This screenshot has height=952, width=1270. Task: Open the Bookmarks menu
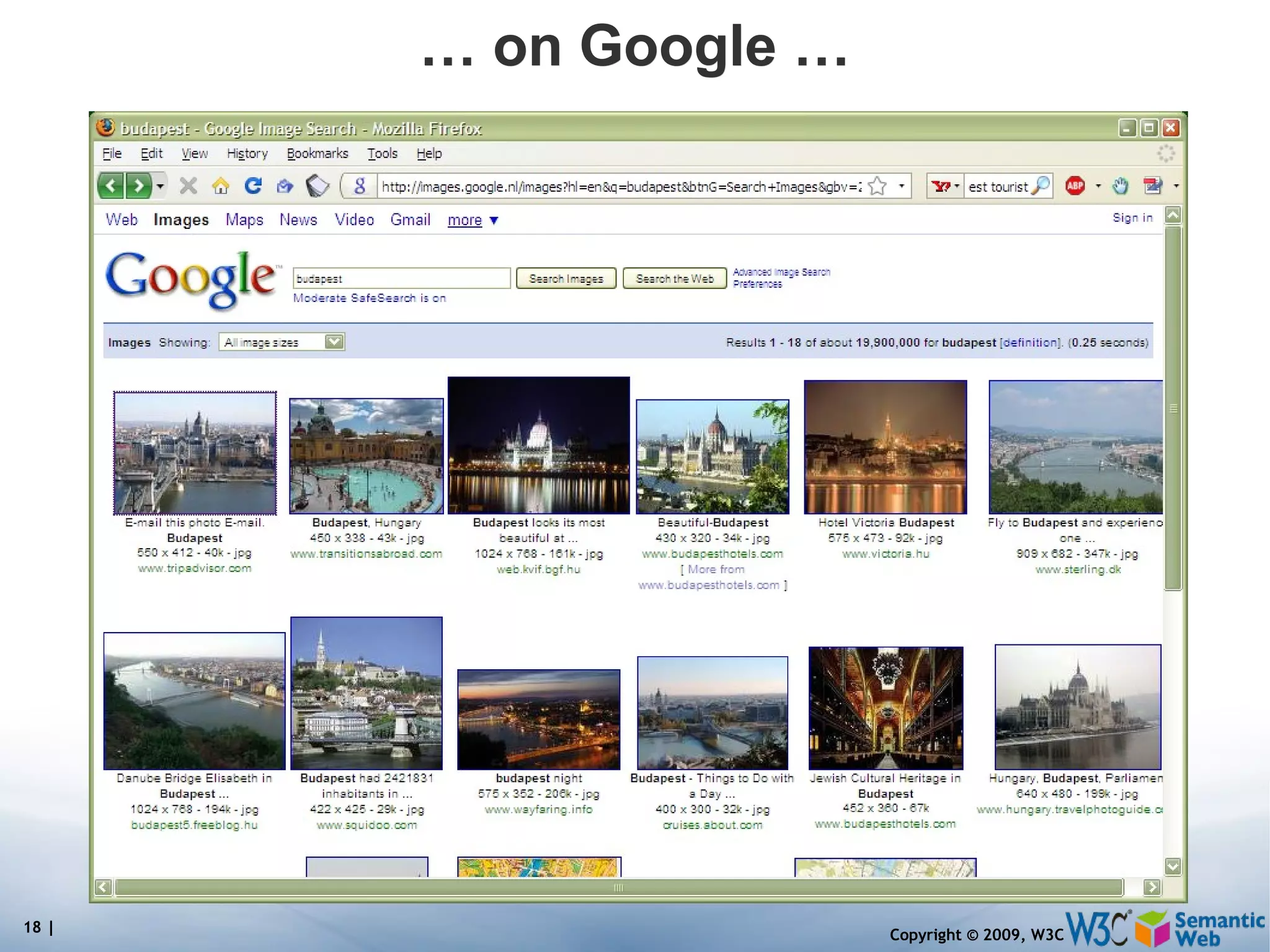(317, 153)
